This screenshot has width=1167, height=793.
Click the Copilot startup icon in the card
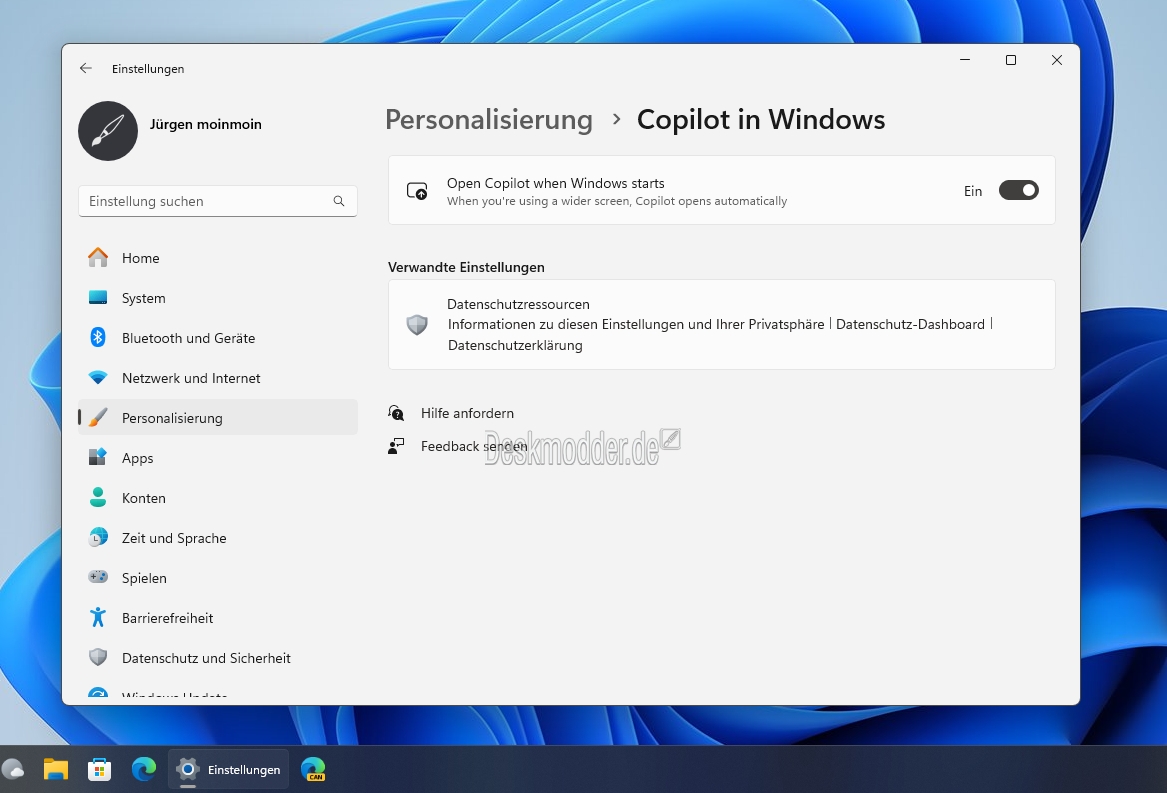click(x=417, y=191)
